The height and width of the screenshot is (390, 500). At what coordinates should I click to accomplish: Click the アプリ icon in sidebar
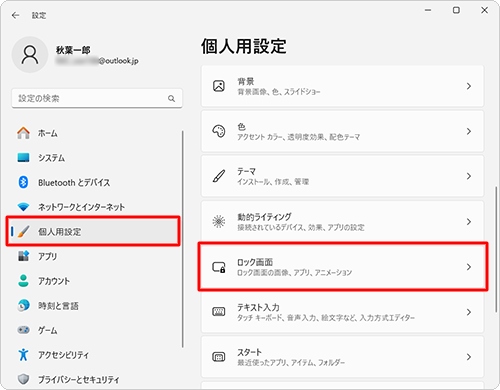point(23,256)
